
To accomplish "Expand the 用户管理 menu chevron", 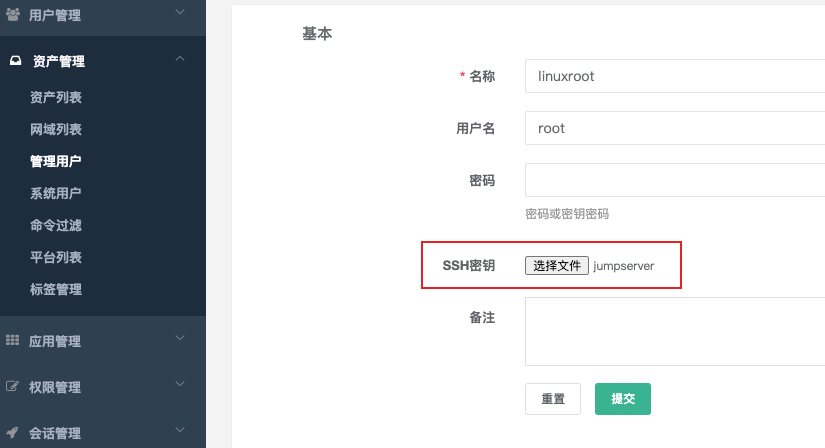I will coord(180,12).
